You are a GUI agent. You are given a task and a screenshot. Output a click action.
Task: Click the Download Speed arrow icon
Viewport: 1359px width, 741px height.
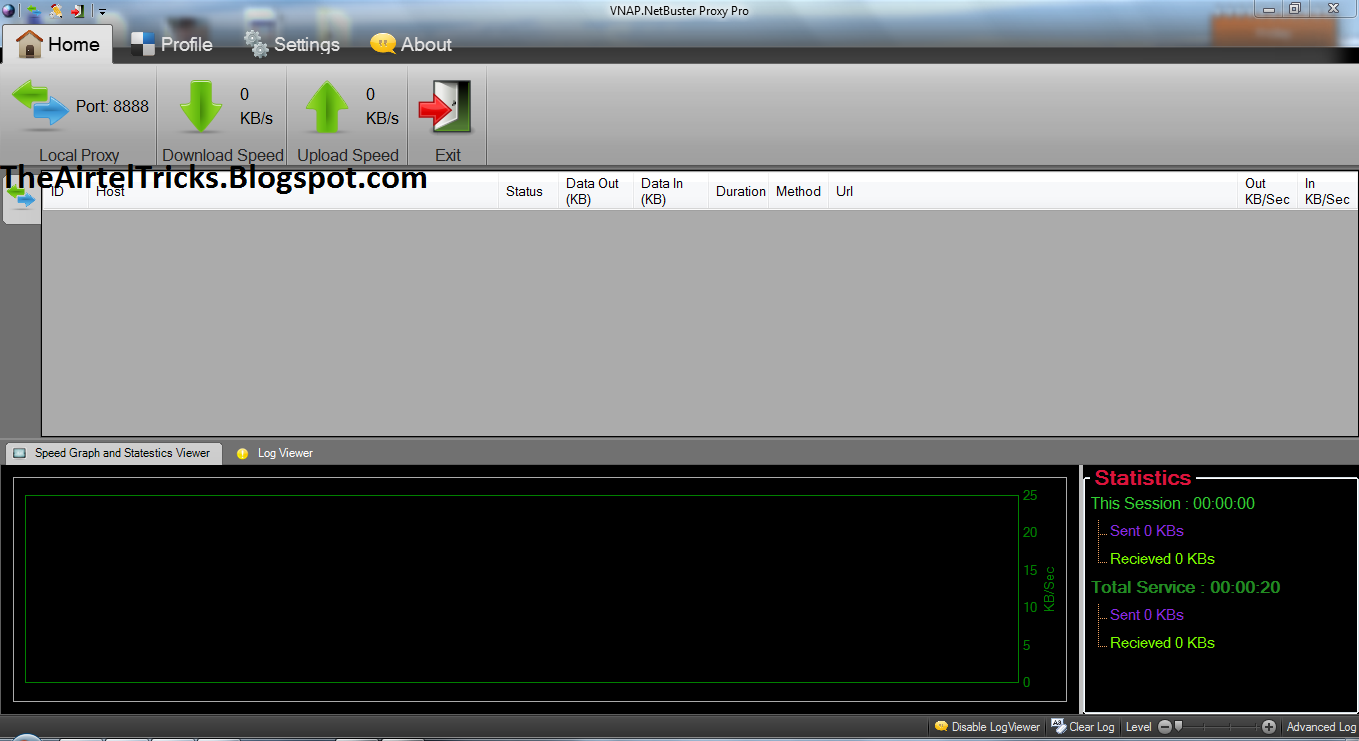(x=200, y=107)
